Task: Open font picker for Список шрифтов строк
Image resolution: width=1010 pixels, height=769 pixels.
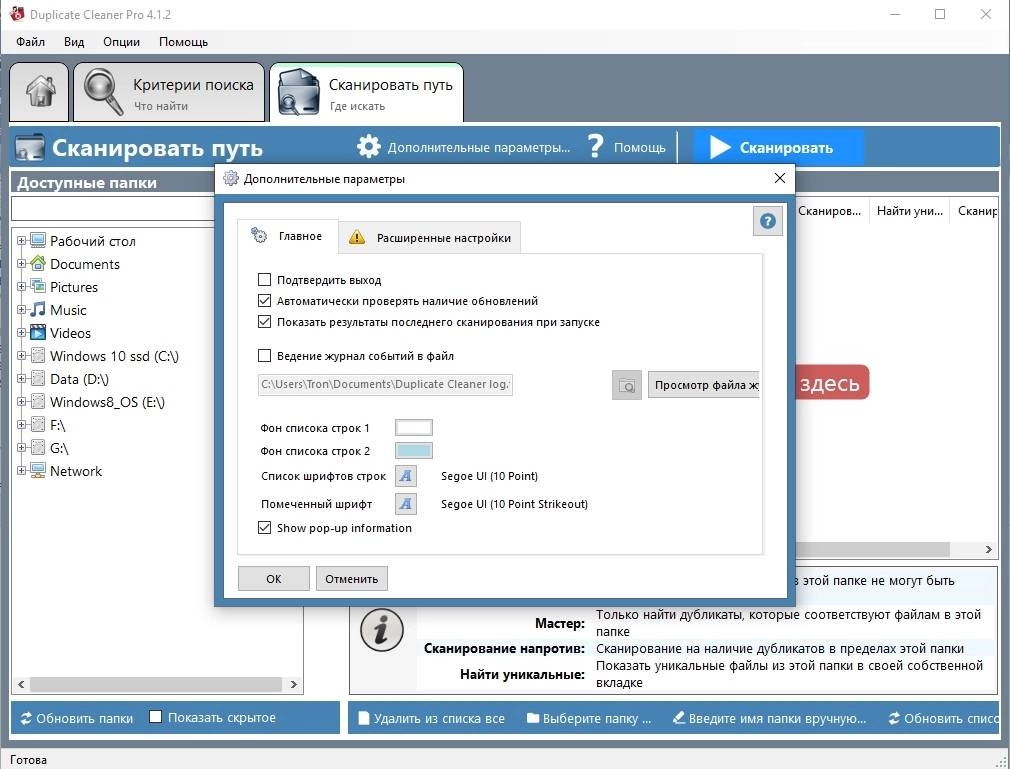Action: click(x=405, y=476)
